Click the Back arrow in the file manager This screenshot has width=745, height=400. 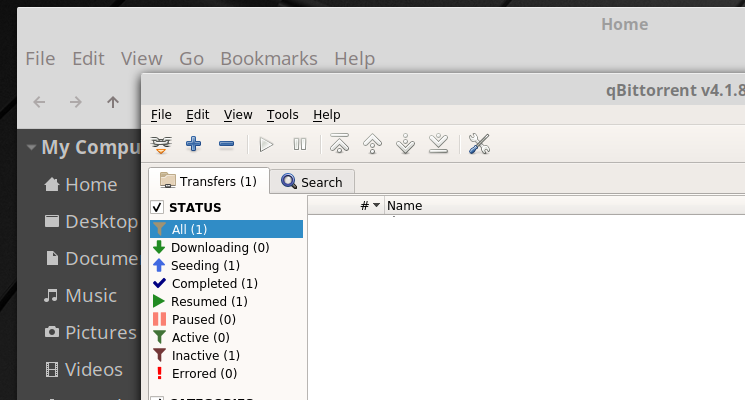[39, 102]
